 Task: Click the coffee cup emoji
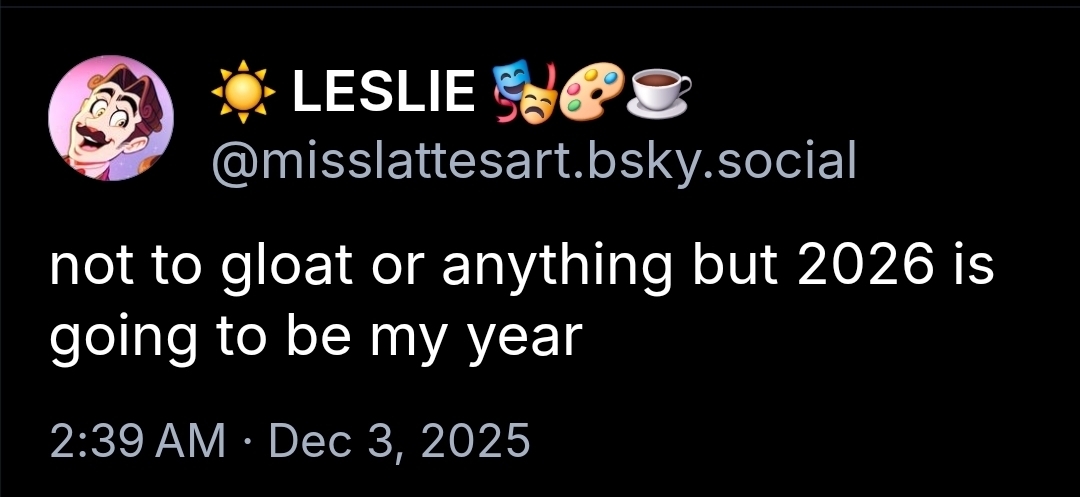pos(659,92)
